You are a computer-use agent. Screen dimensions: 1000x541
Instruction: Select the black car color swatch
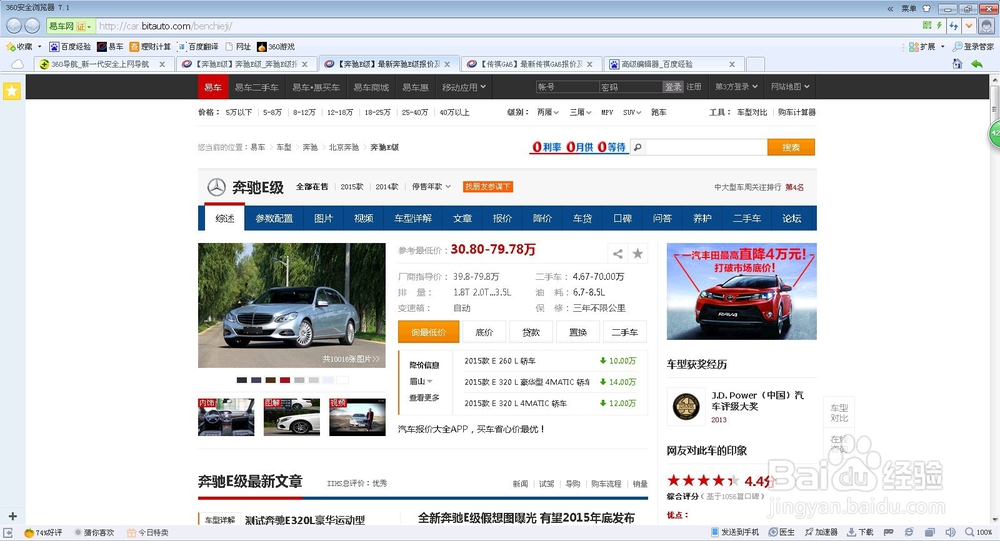click(242, 380)
